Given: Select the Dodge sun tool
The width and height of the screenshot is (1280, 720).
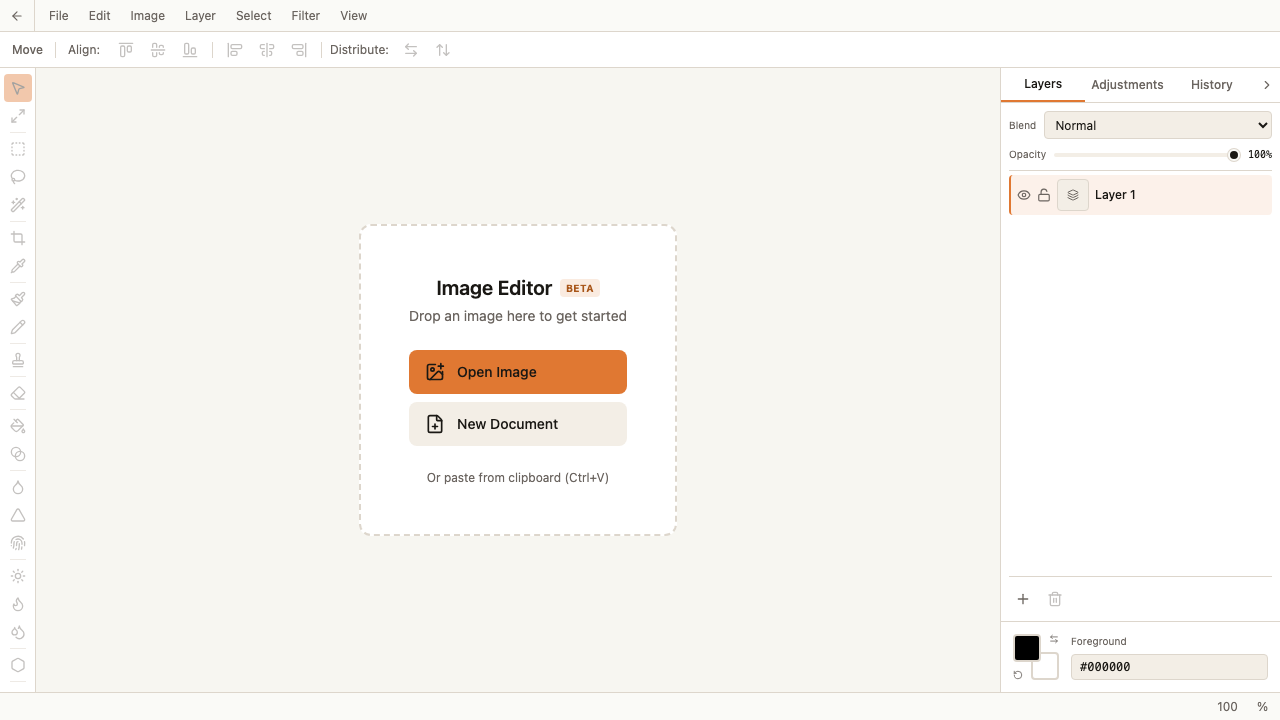Looking at the screenshot, I should pos(18,576).
